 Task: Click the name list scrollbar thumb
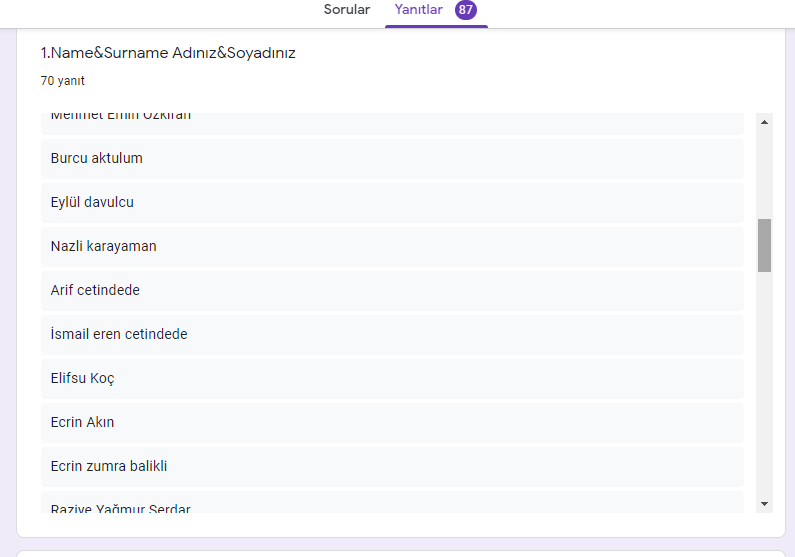pos(765,245)
